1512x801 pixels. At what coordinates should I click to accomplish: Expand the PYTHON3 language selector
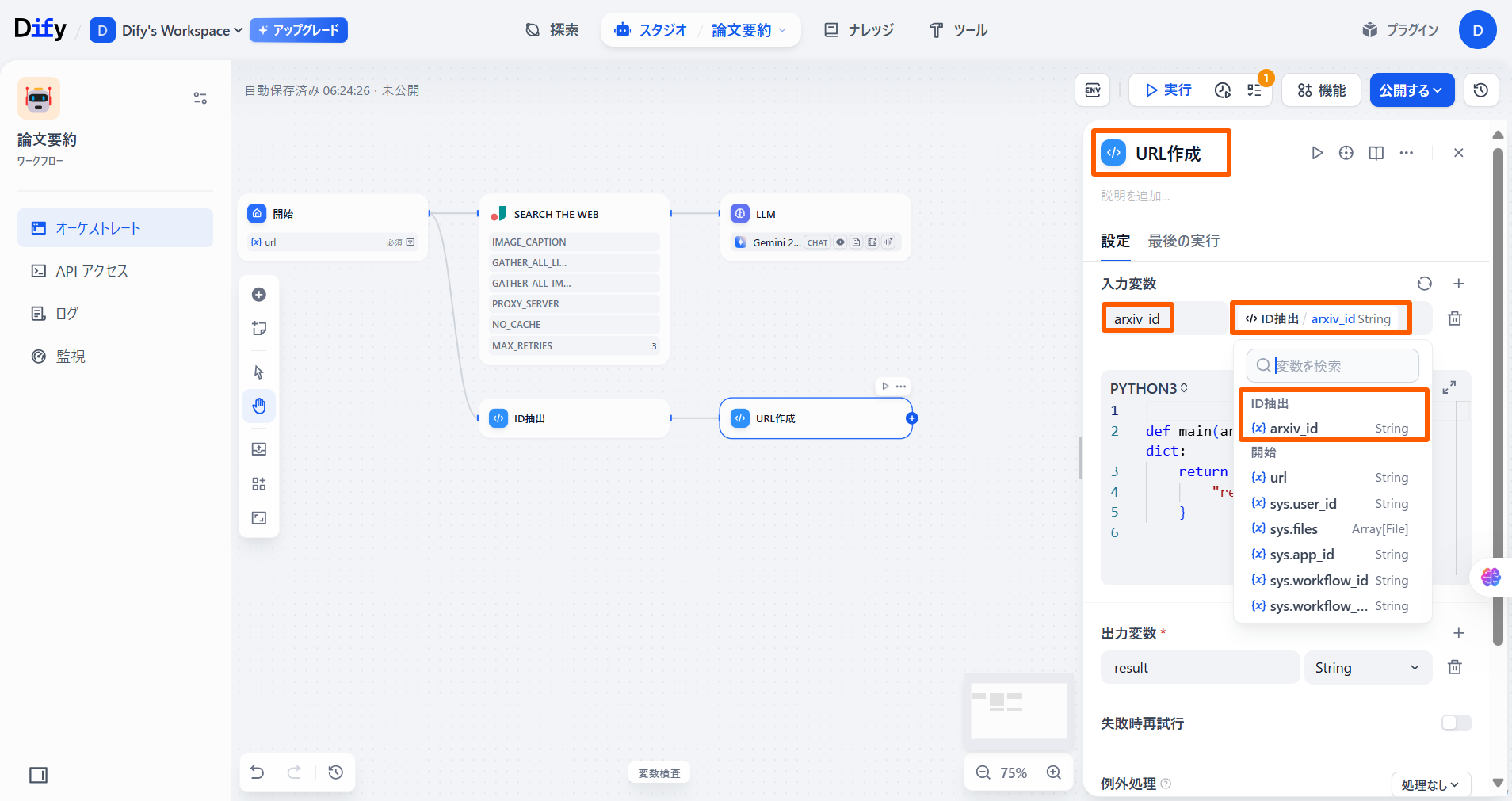[1148, 388]
